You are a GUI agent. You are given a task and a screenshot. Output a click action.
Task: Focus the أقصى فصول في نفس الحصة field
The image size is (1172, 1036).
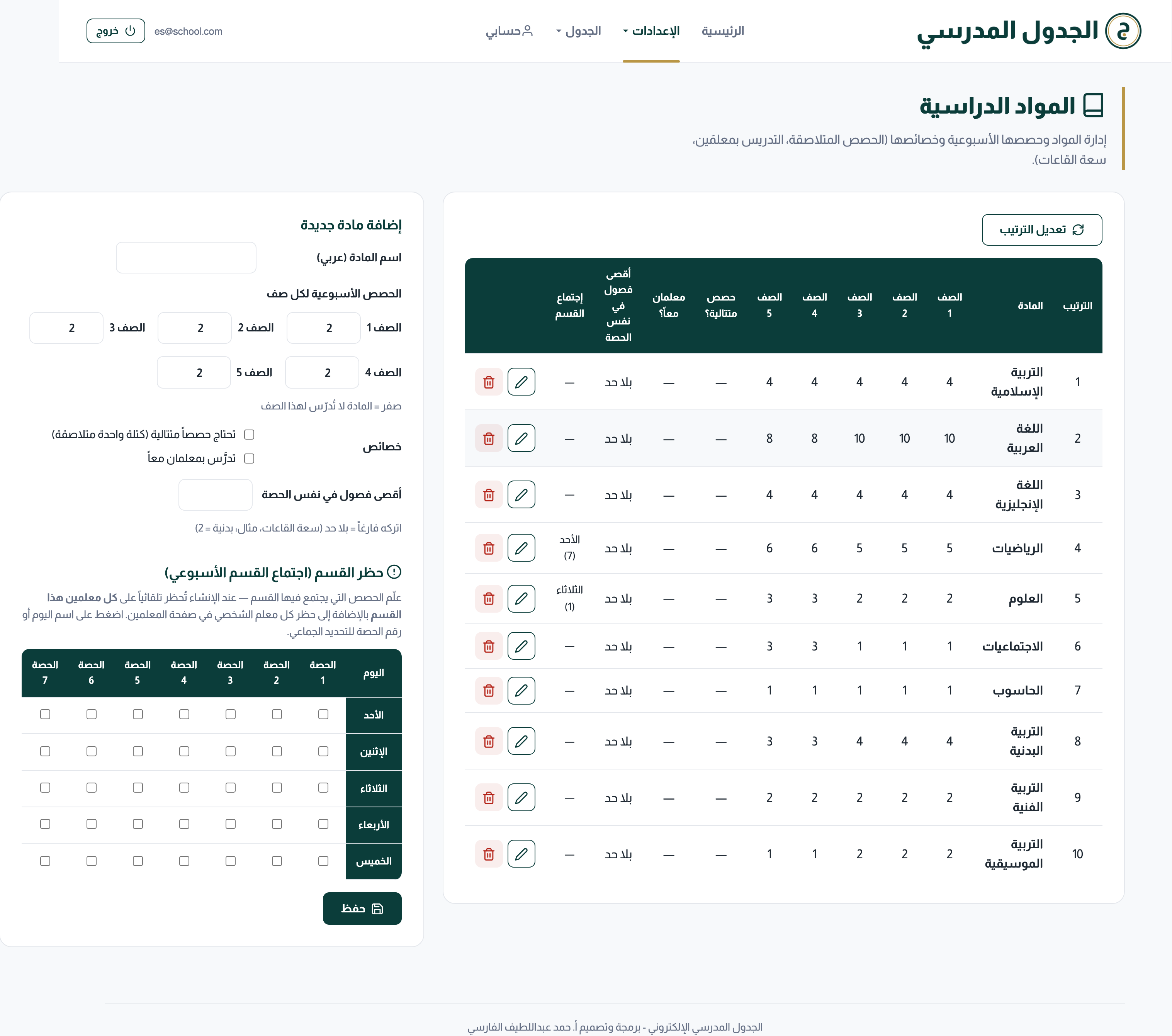click(216, 495)
